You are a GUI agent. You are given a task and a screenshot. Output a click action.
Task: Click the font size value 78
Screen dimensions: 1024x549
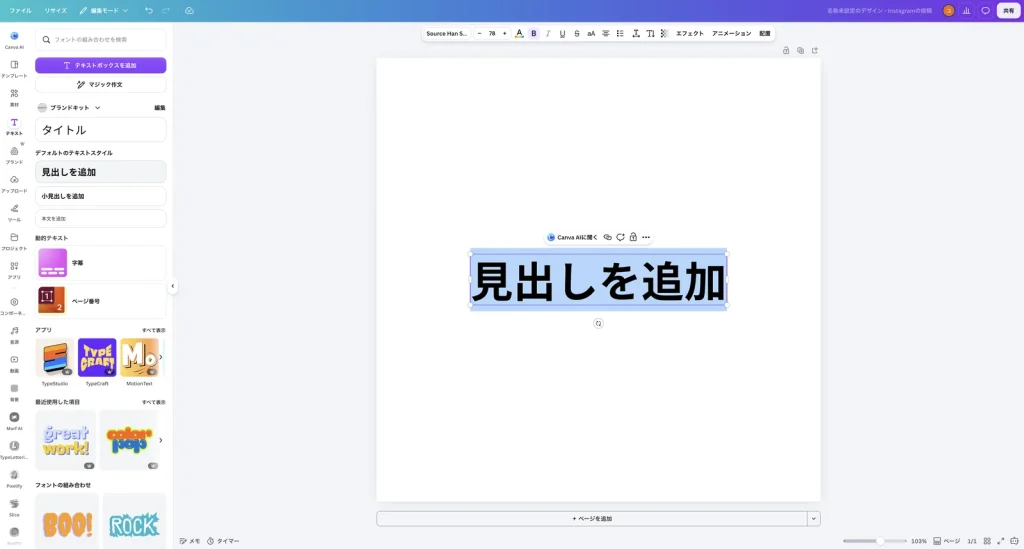click(x=492, y=33)
